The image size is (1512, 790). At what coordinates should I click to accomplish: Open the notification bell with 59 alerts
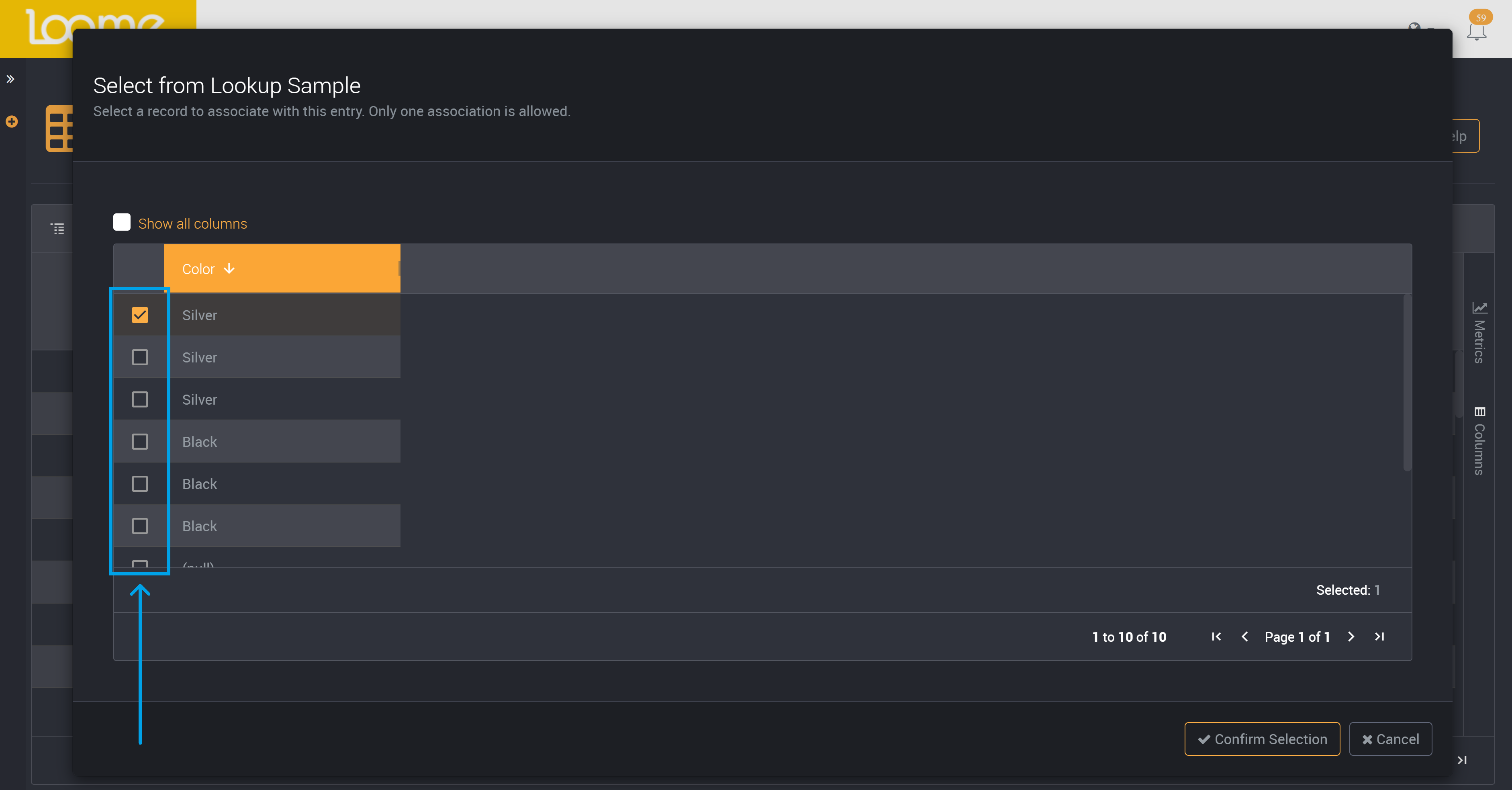1477,31
